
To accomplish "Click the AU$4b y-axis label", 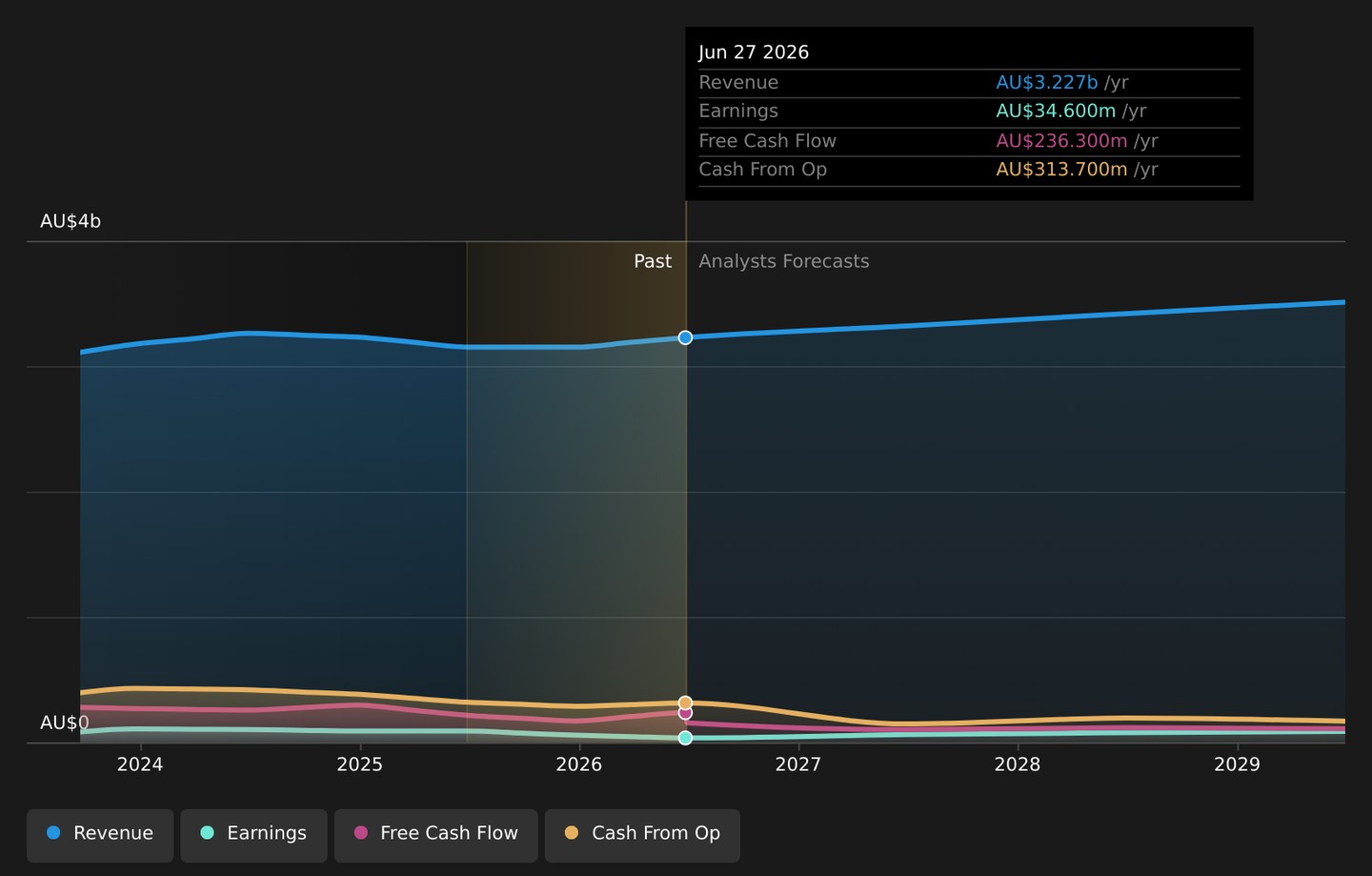I will (x=71, y=221).
